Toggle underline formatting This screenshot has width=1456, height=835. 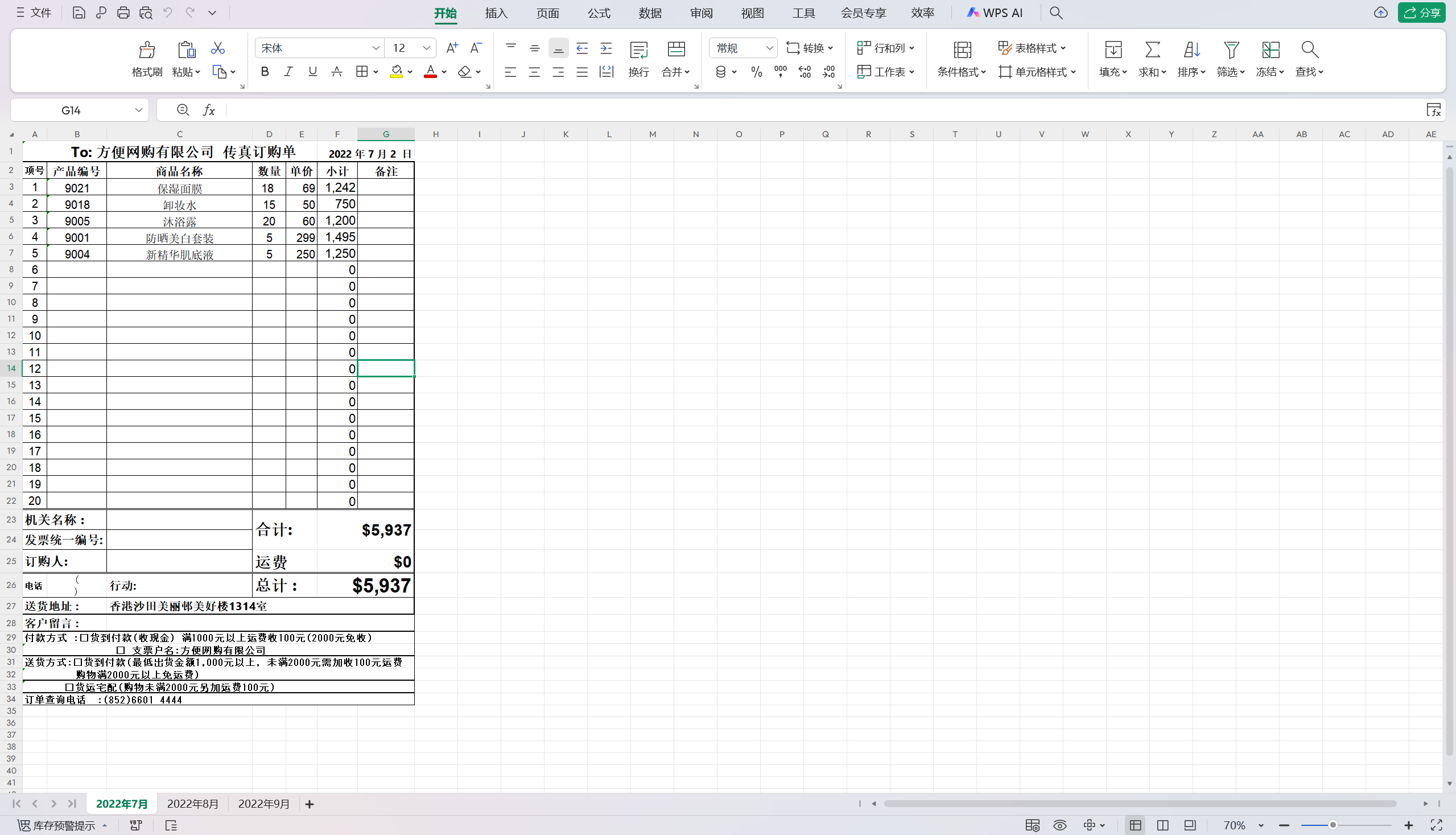tap(312, 72)
